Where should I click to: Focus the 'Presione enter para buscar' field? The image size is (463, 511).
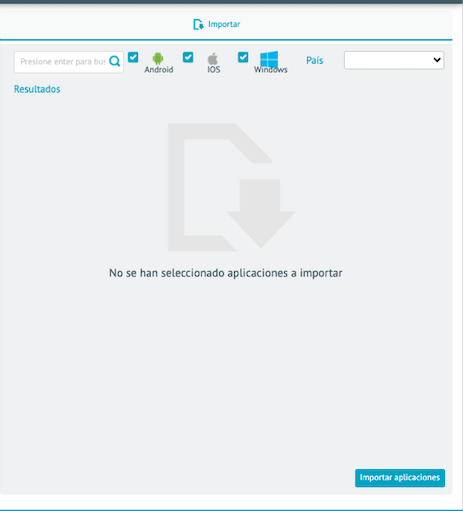(69, 62)
